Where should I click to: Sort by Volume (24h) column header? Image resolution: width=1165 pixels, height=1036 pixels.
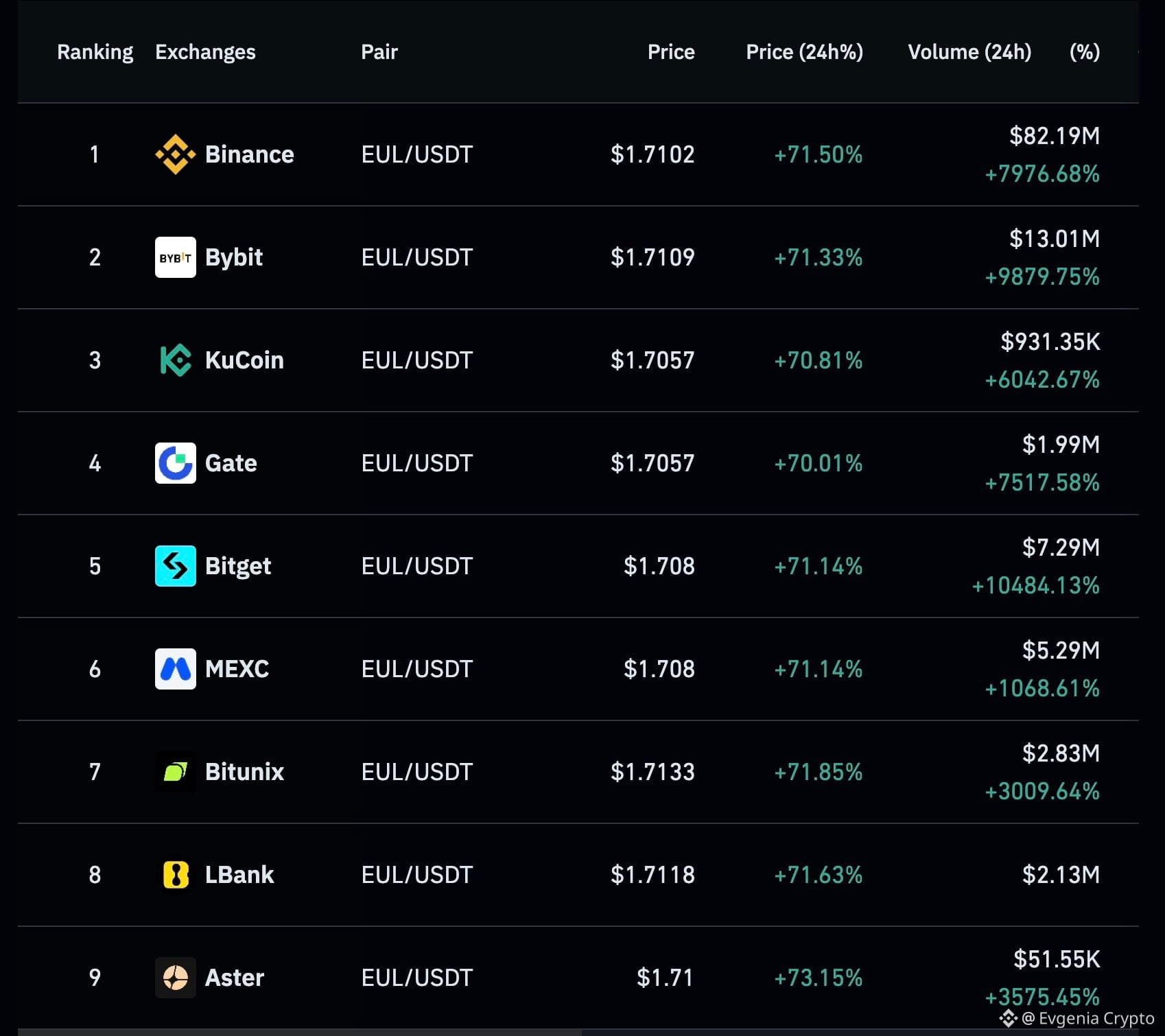click(969, 52)
